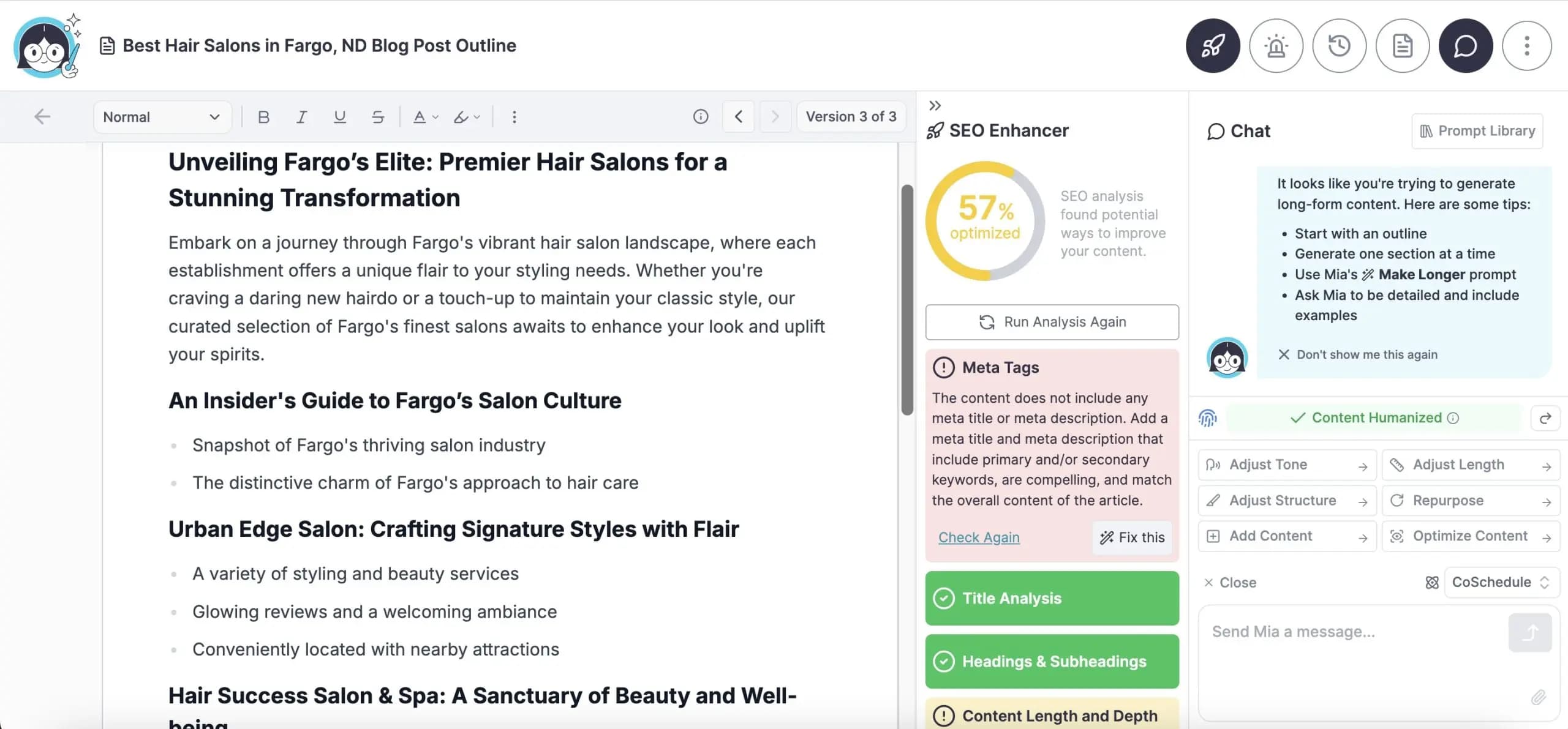This screenshot has height=729, width=1568.
Task: Toggle strikethrough formatting
Action: coord(377,116)
